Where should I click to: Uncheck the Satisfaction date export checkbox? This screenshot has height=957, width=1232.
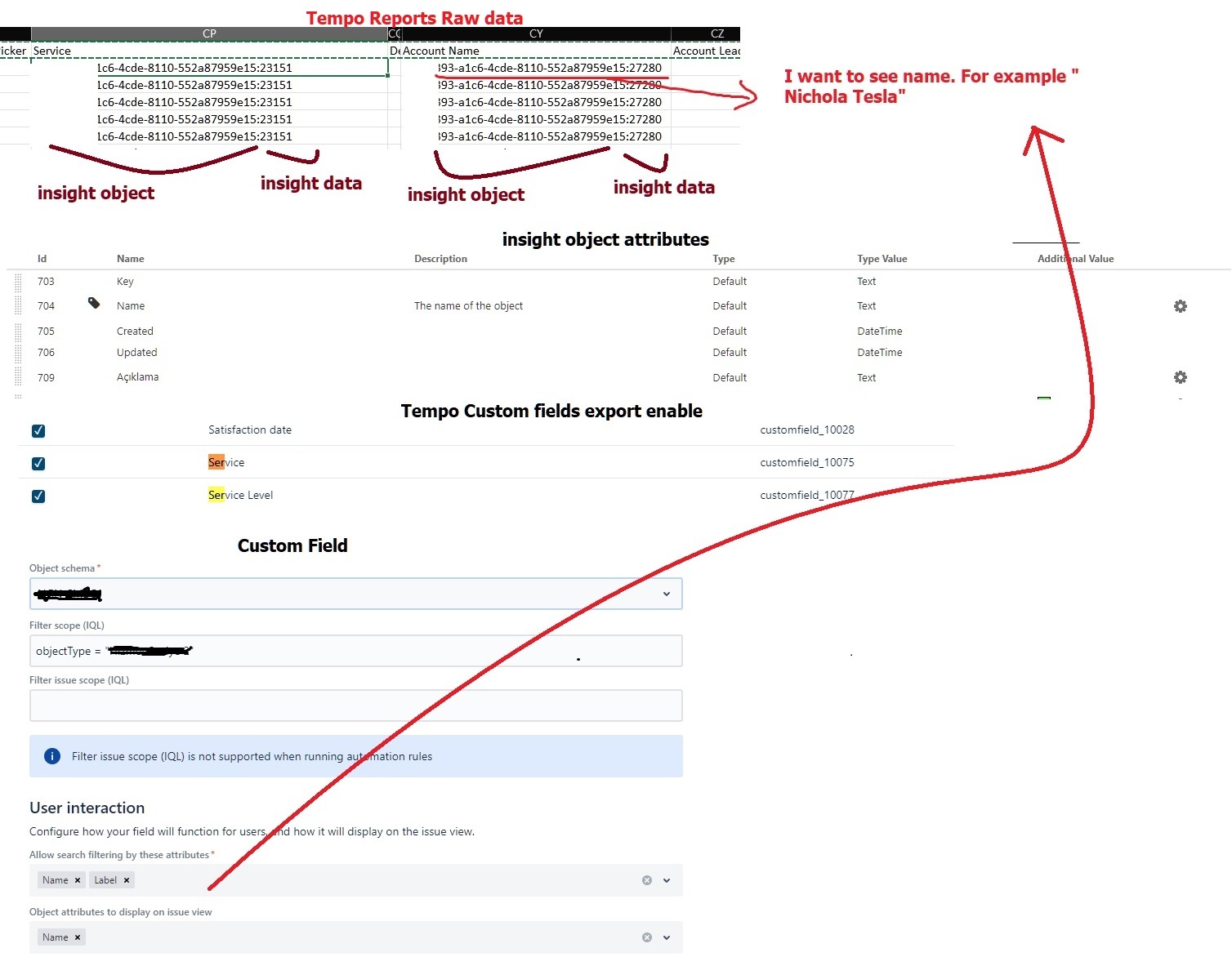pos(38,431)
